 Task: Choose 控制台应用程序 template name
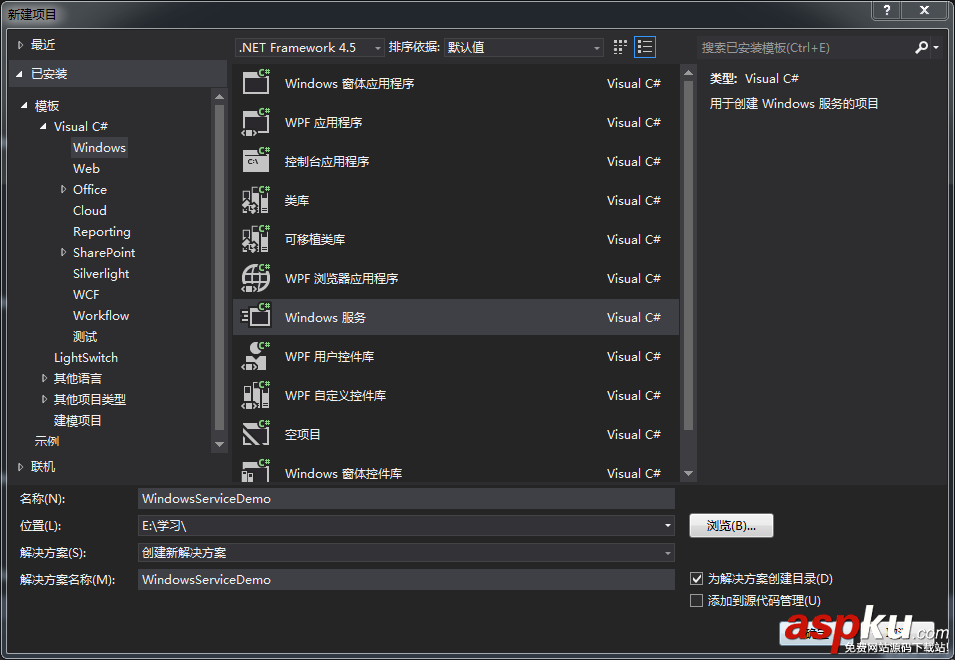pyautogui.click(x=327, y=161)
